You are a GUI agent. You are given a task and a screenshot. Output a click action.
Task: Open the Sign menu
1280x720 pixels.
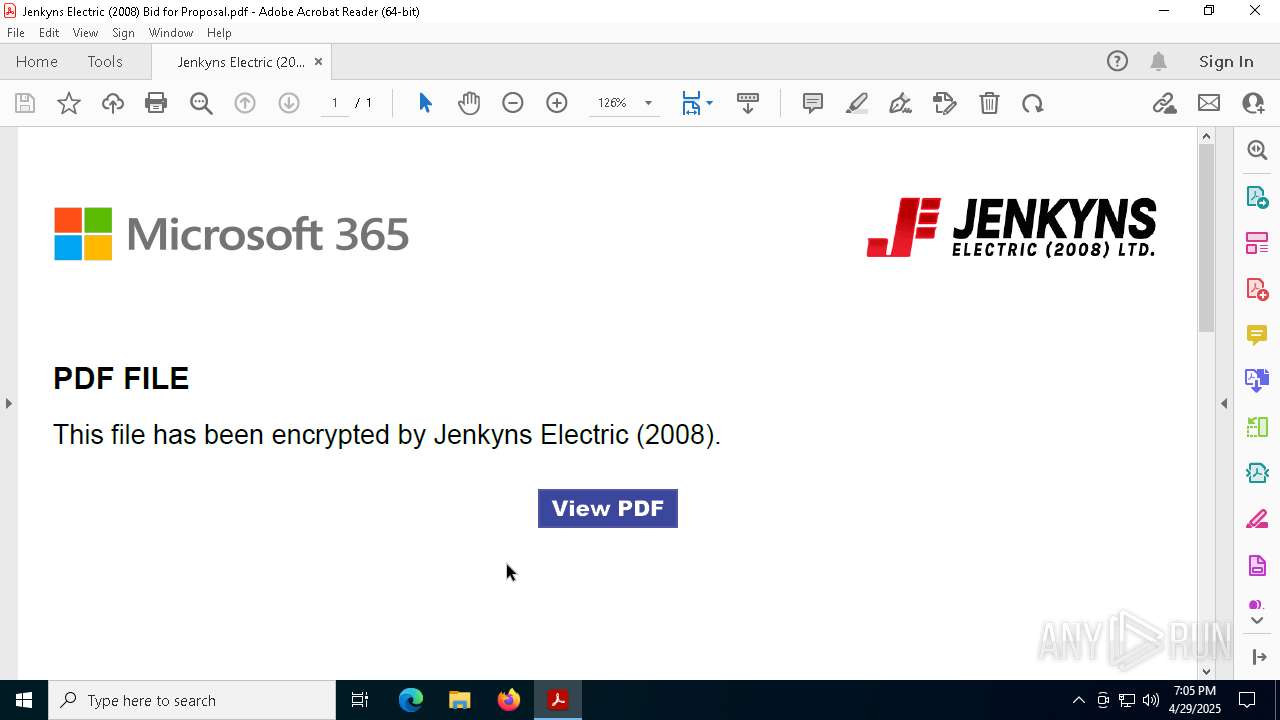[x=124, y=32]
